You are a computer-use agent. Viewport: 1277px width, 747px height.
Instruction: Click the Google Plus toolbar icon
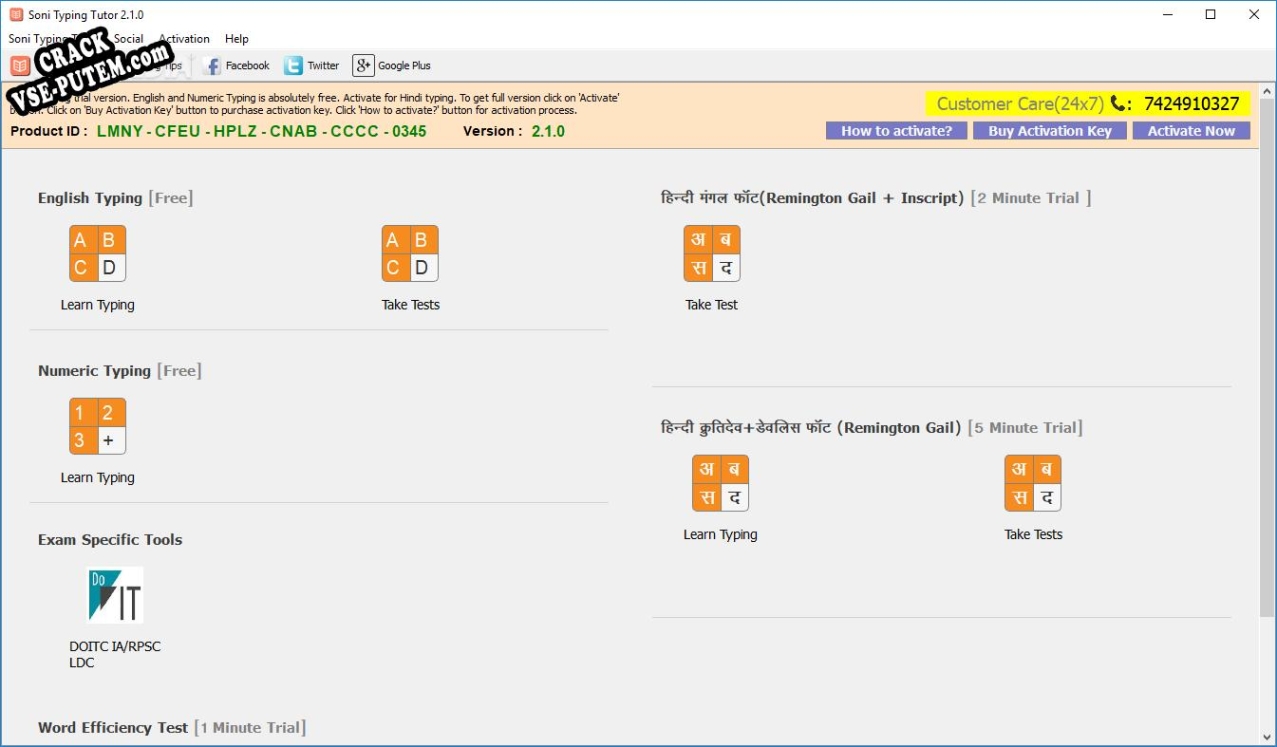(391, 66)
